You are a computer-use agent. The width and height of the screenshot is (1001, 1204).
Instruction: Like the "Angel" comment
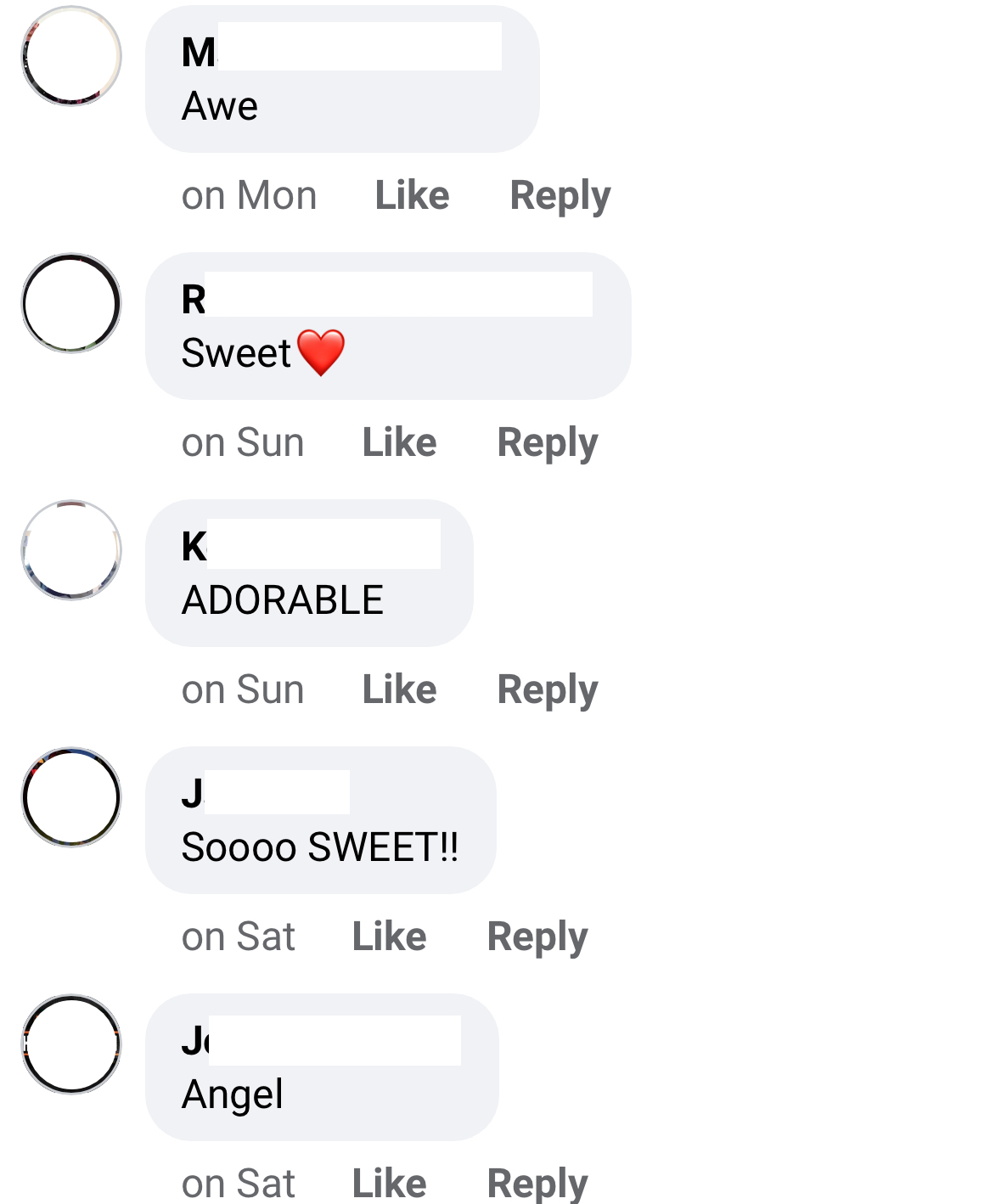pyautogui.click(x=389, y=1184)
